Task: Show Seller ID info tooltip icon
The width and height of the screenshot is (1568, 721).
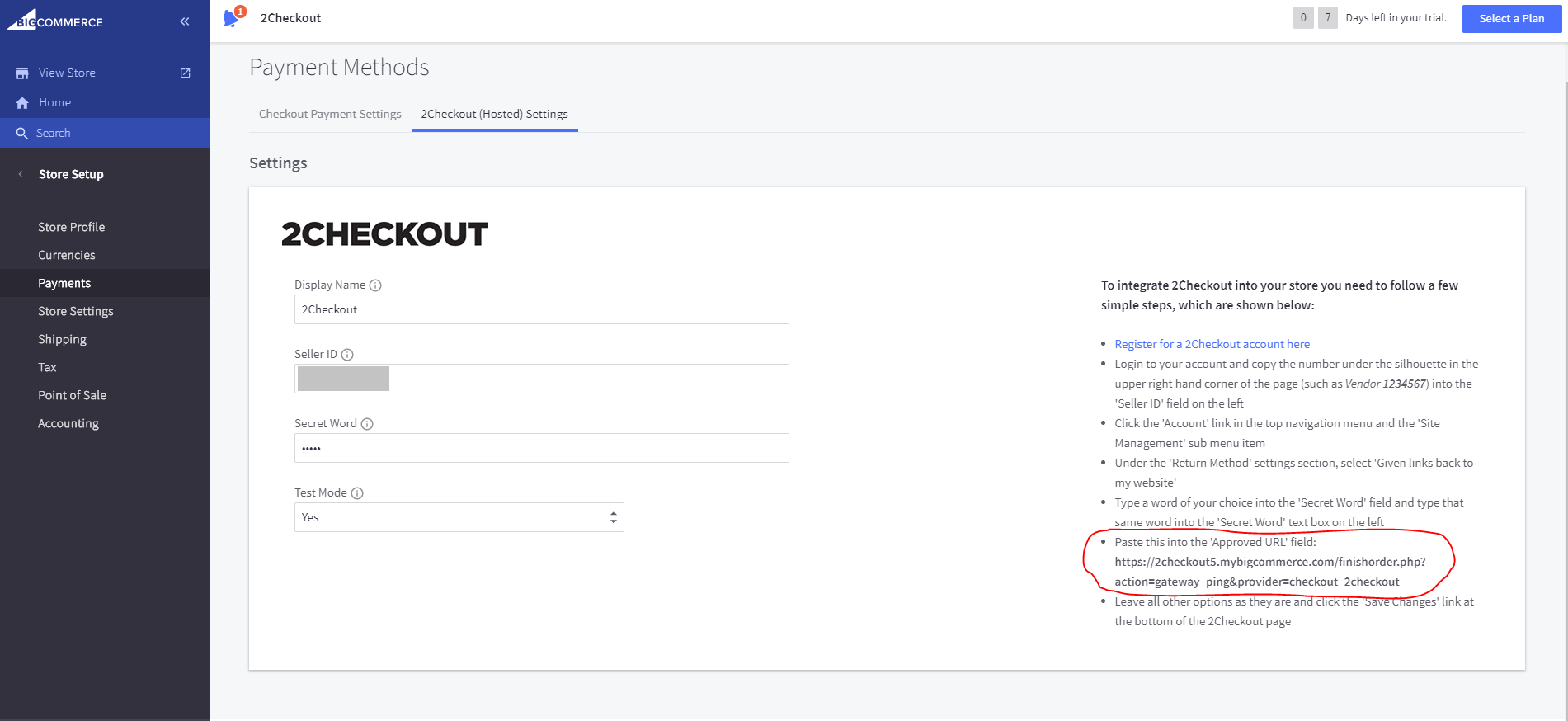Action: click(x=347, y=355)
